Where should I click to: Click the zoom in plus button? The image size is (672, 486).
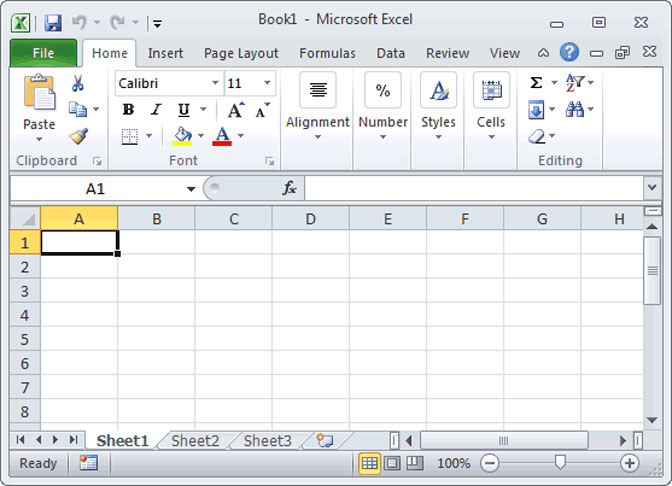(x=629, y=463)
